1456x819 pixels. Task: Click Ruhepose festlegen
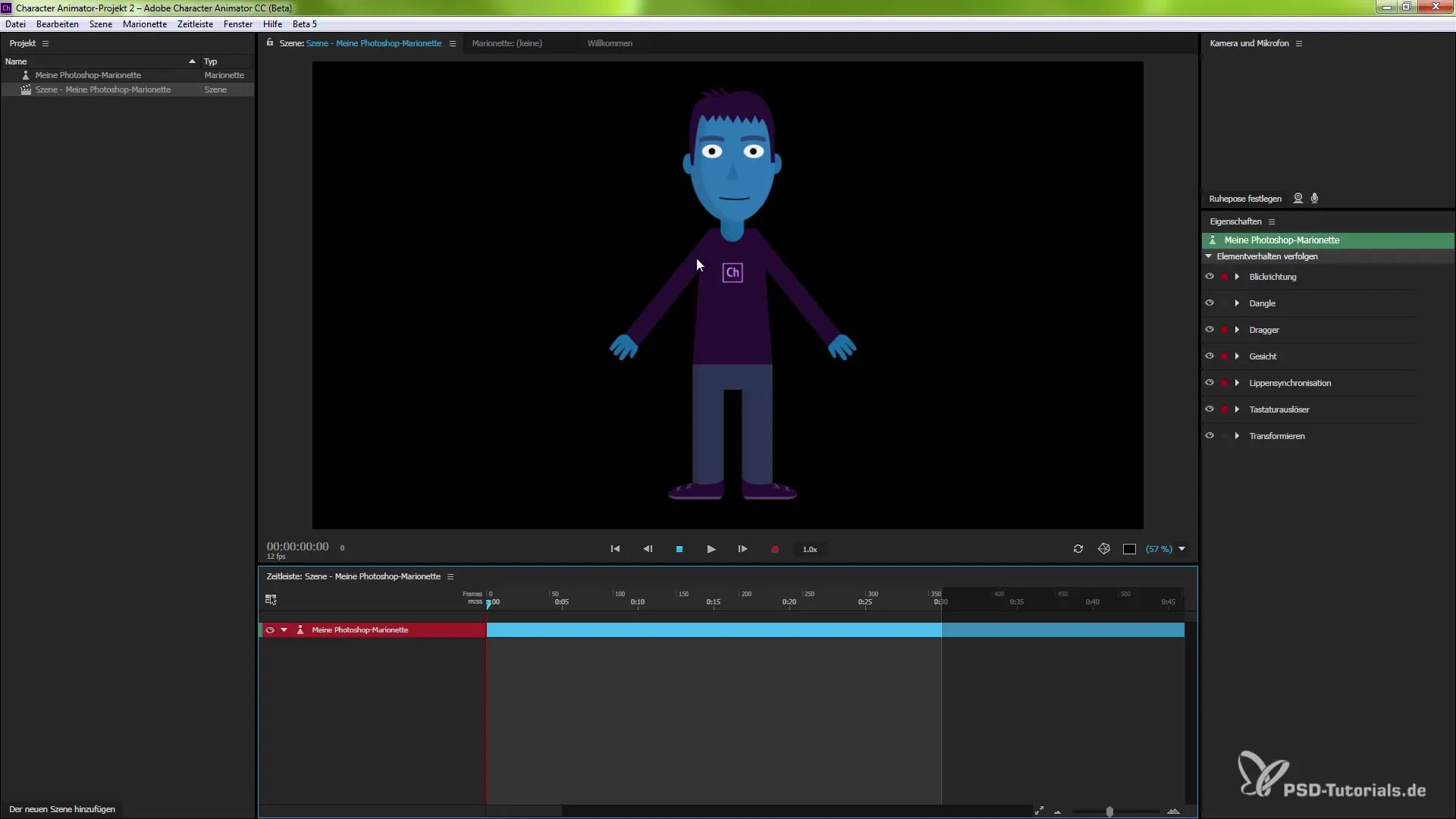[1245, 199]
